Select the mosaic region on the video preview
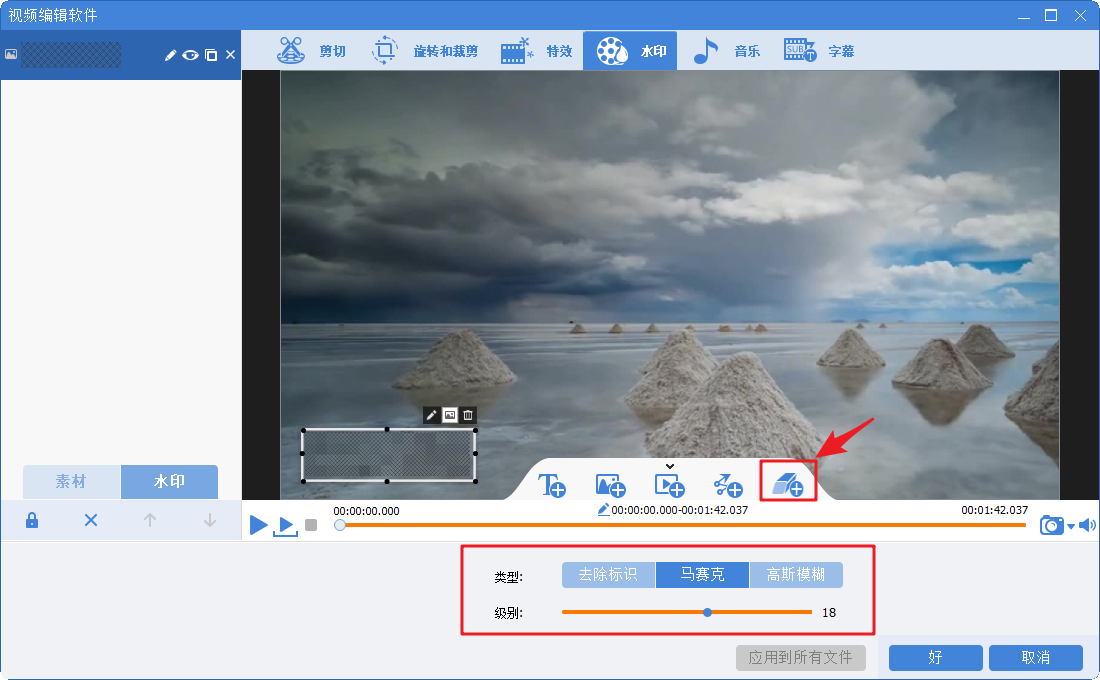1100x680 pixels. (x=389, y=455)
